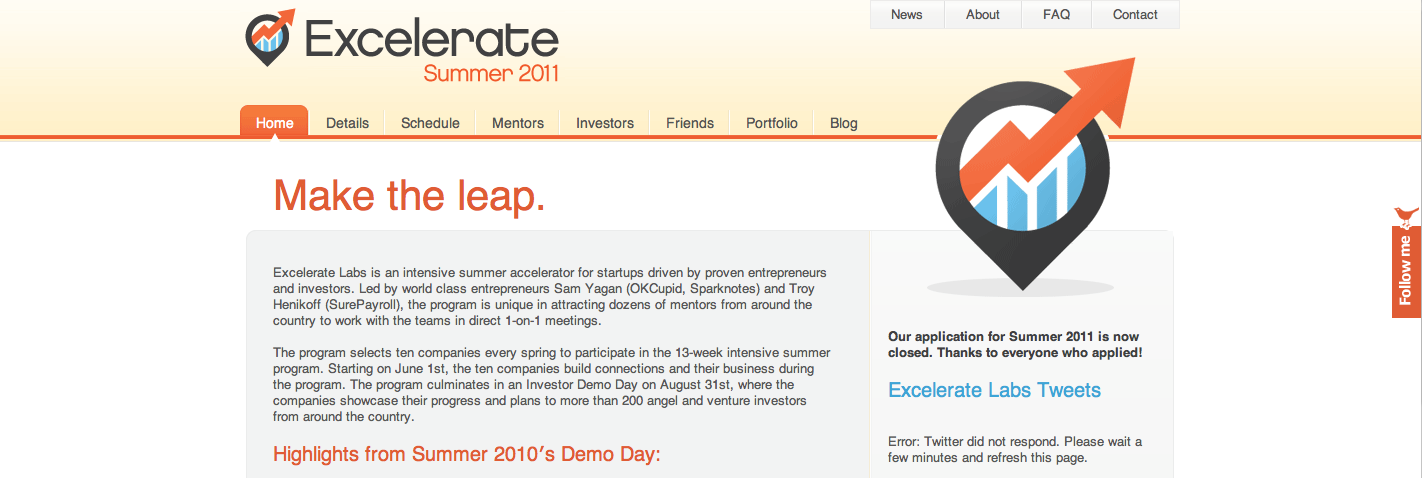This screenshot has width=1422, height=478.
Task: Select Contact in the top menu
Action: tap(1135, 15)
